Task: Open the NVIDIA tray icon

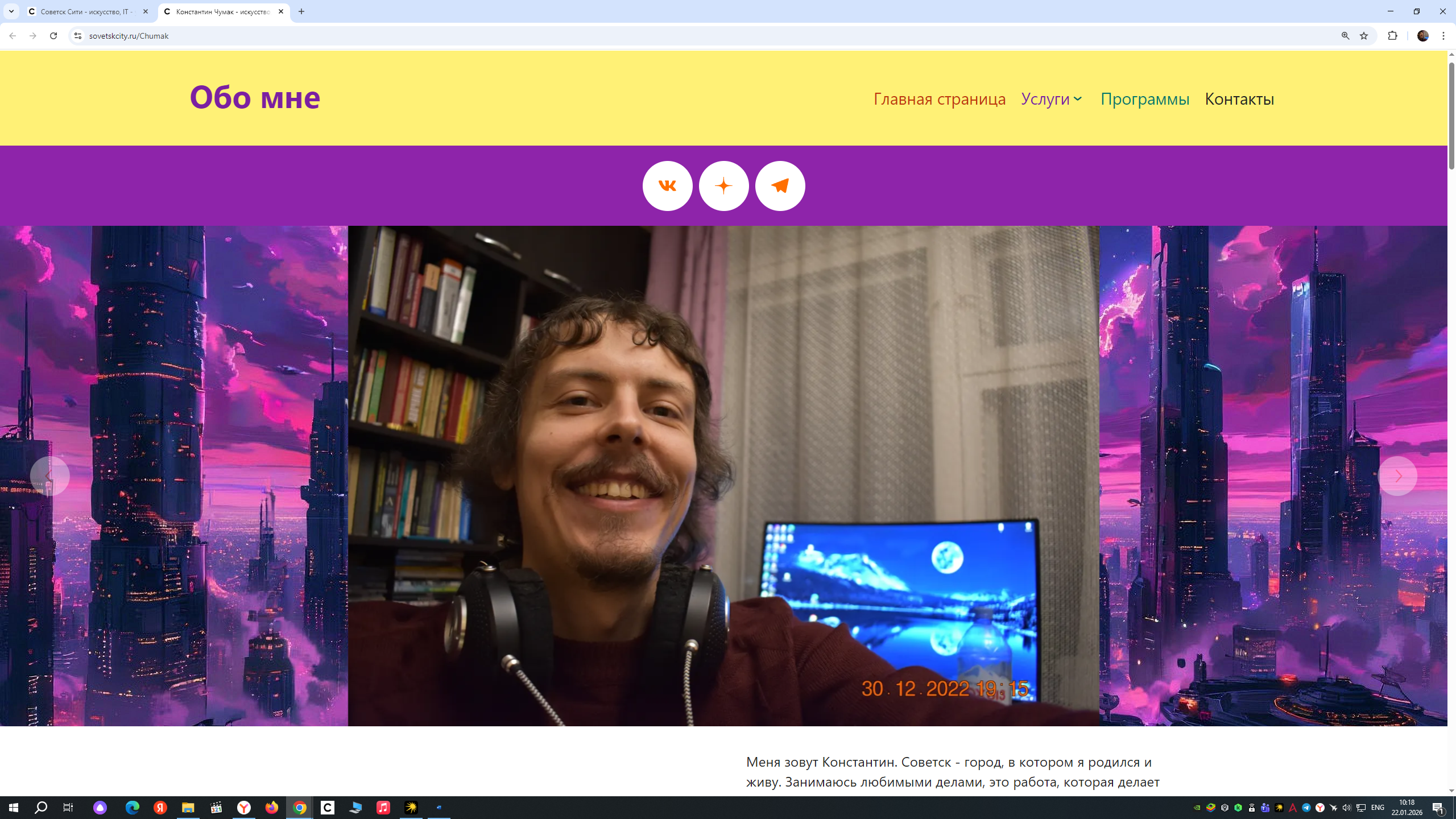Action: pos(1197,808)
